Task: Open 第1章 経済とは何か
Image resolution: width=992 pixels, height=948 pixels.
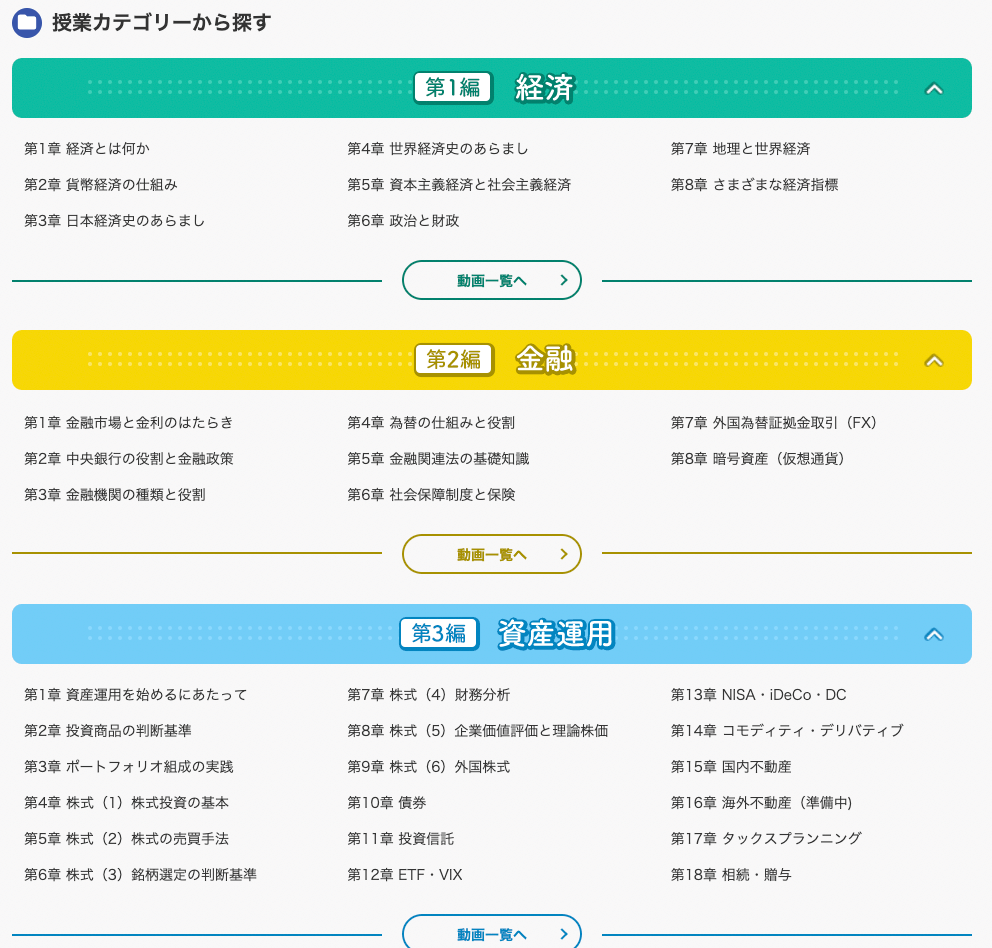Action: click(87, 148)
